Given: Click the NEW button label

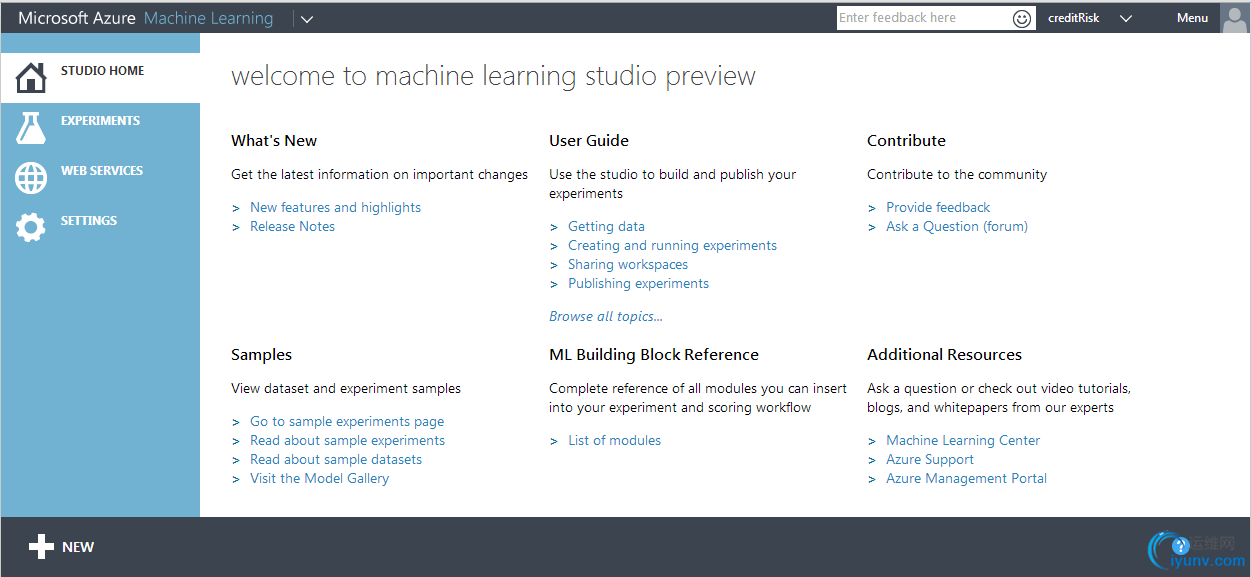Looking at the screenshot, I should [x=78, y=547].
